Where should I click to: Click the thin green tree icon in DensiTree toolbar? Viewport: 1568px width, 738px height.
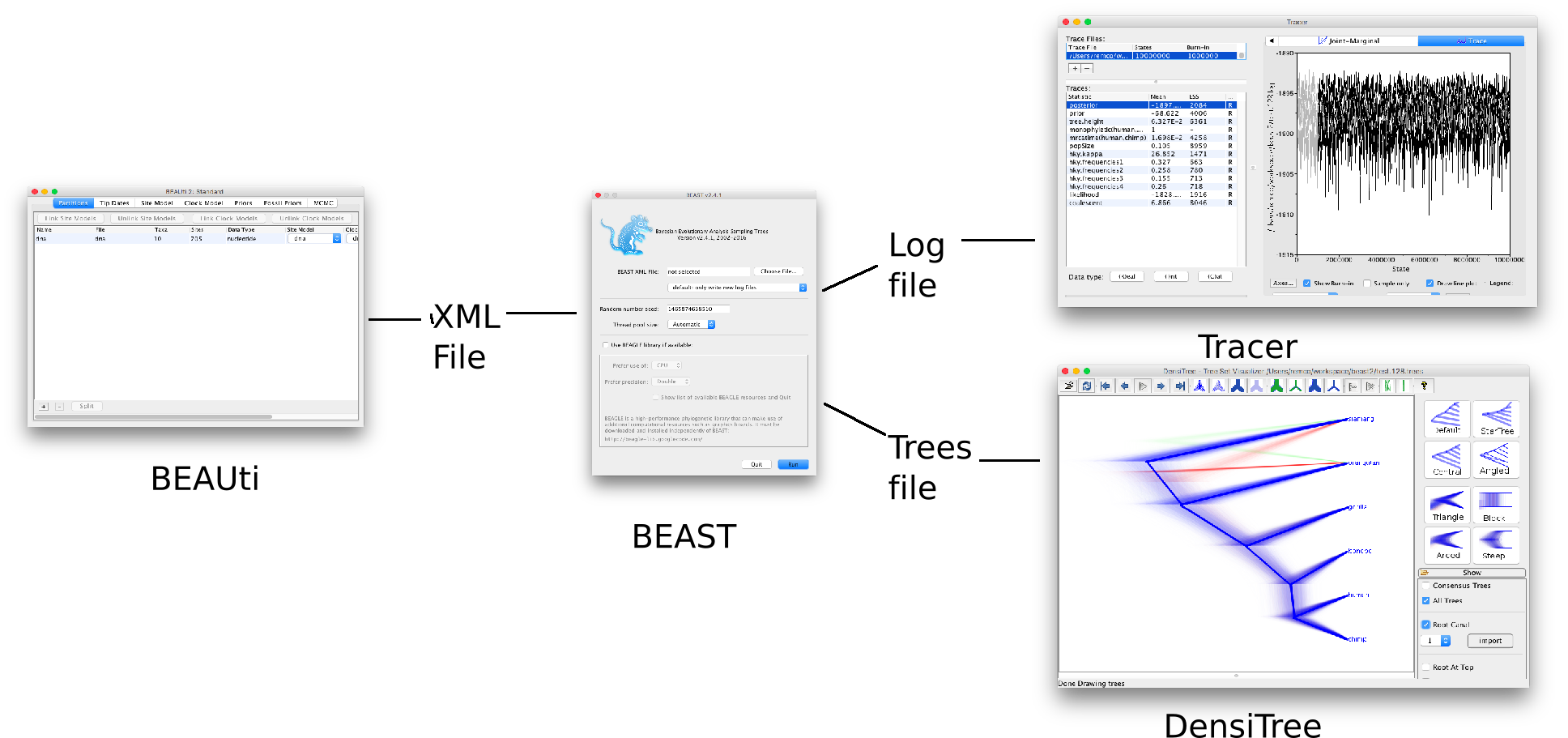pos(1296,386)
